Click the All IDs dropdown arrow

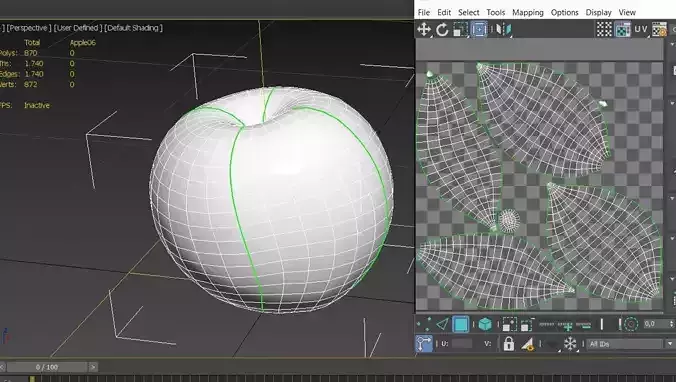tap(669, 344)
